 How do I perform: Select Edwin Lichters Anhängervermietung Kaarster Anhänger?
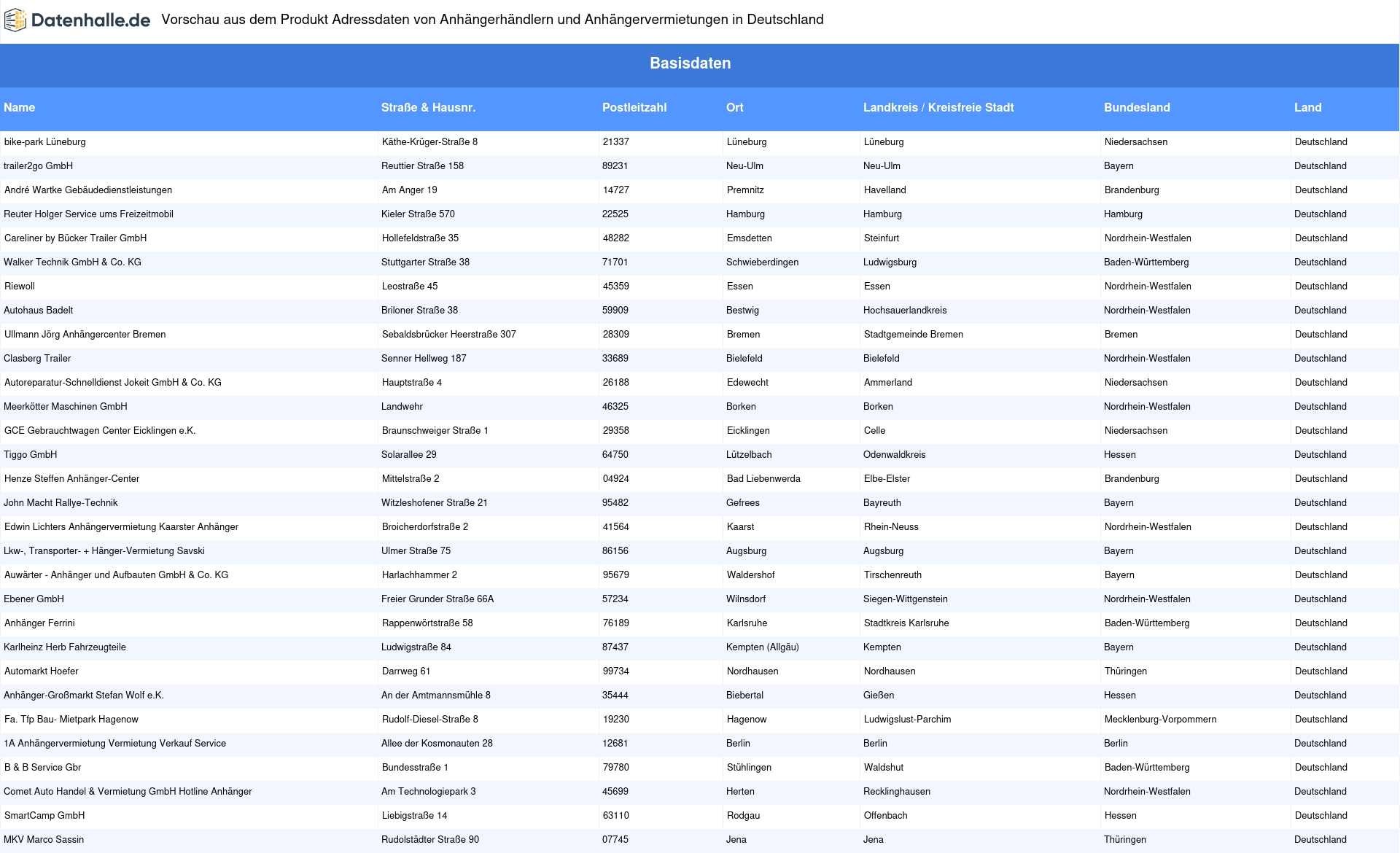pyautogui.click(x=121, y=527)
